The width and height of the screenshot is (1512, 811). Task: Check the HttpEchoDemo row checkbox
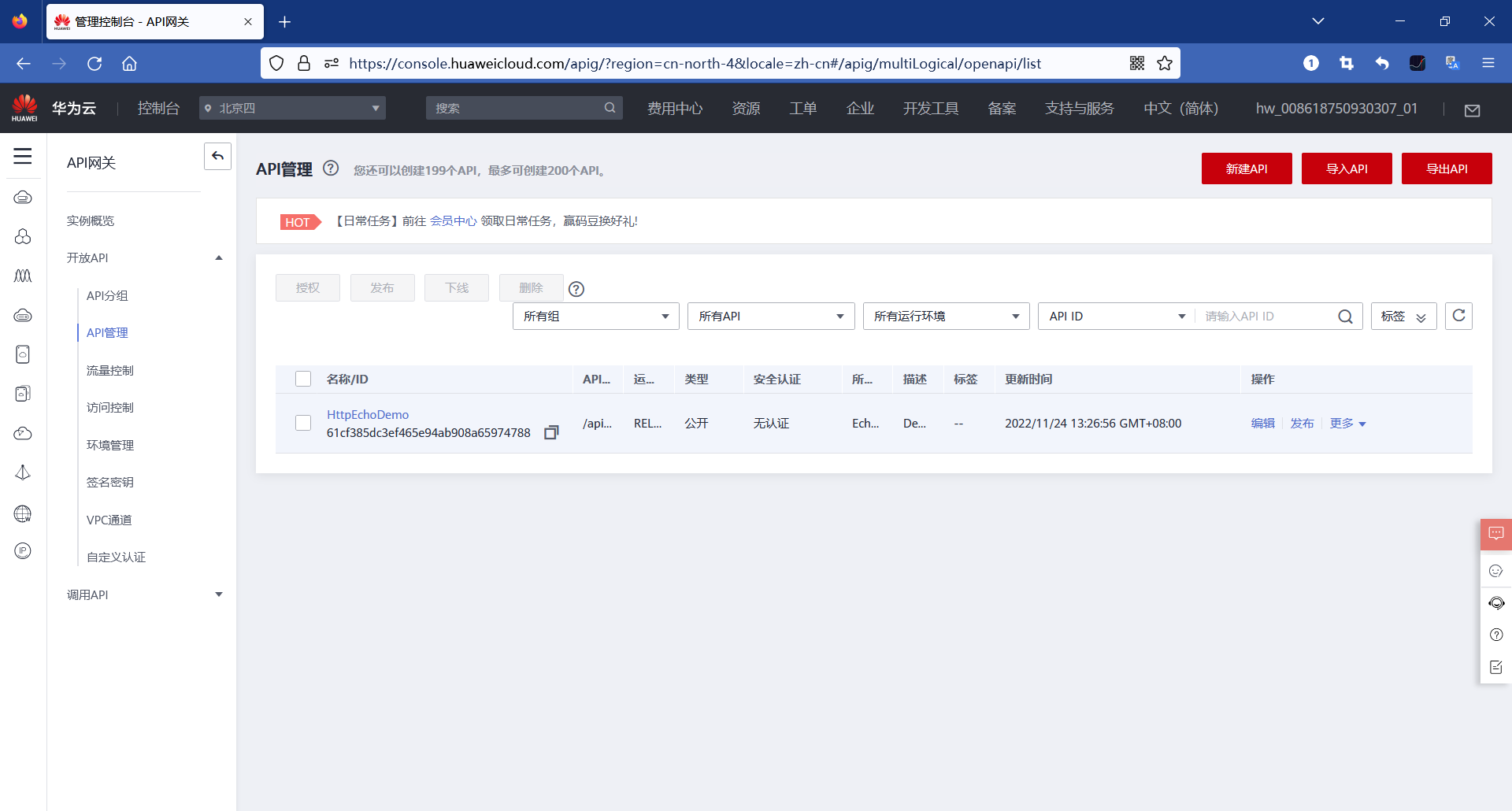[x=303, y=423]
